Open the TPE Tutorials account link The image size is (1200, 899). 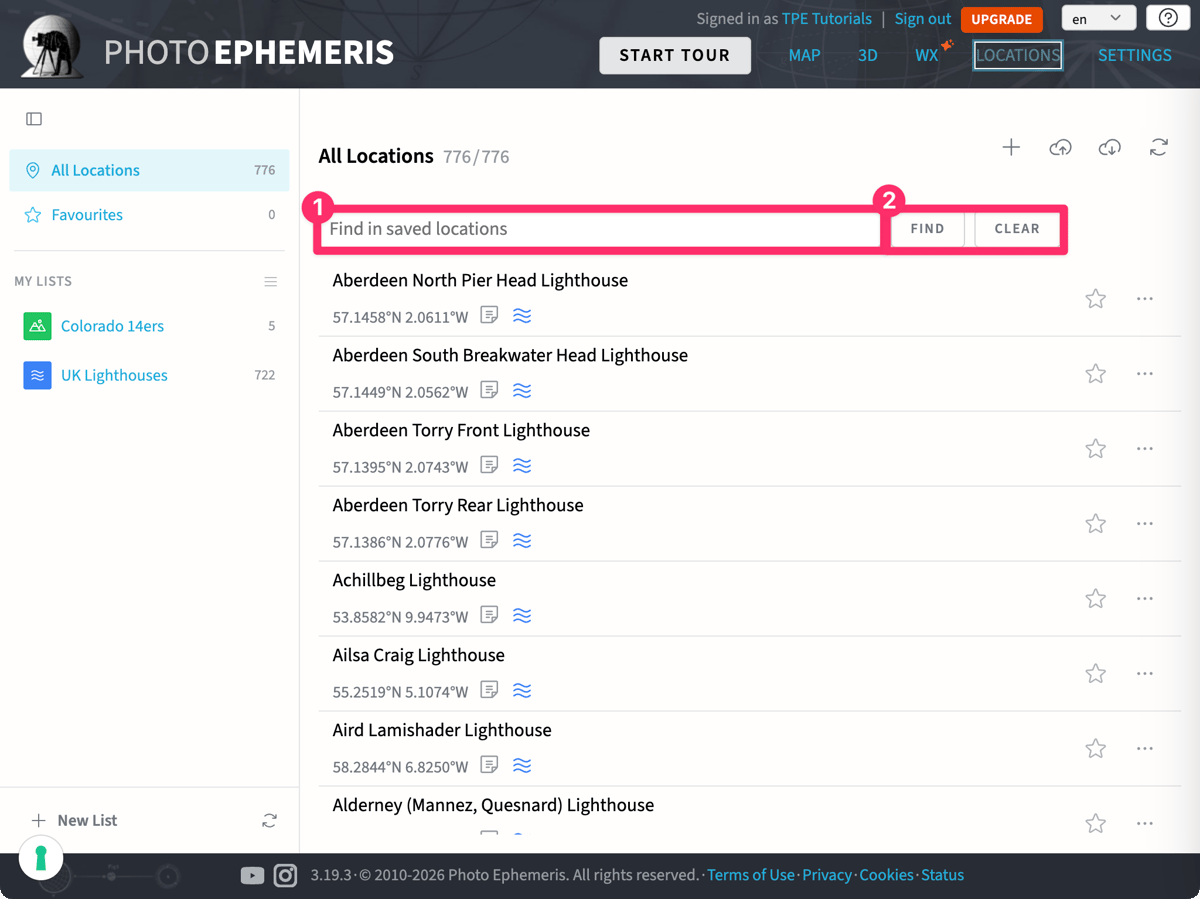[827, 19]
